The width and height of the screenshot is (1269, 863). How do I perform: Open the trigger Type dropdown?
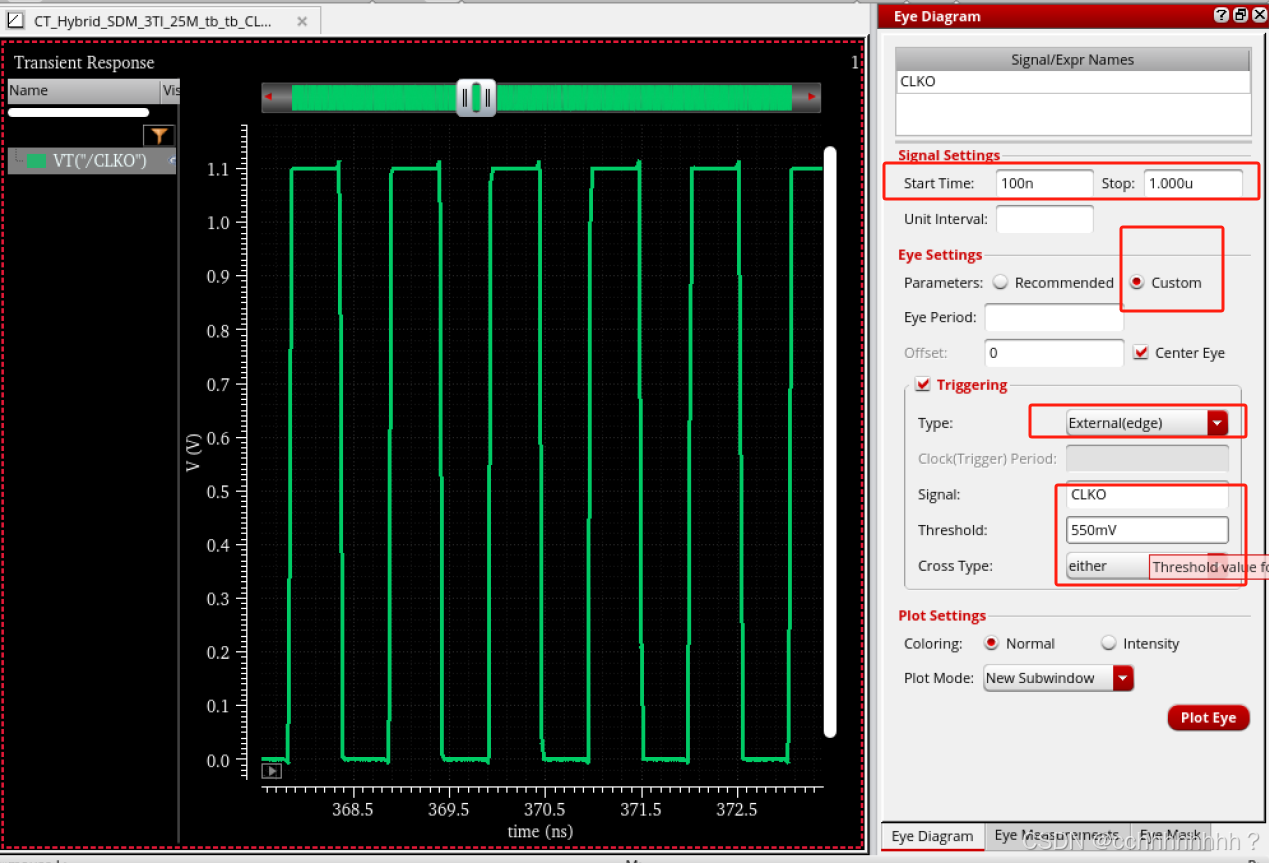click(1216, 423)
